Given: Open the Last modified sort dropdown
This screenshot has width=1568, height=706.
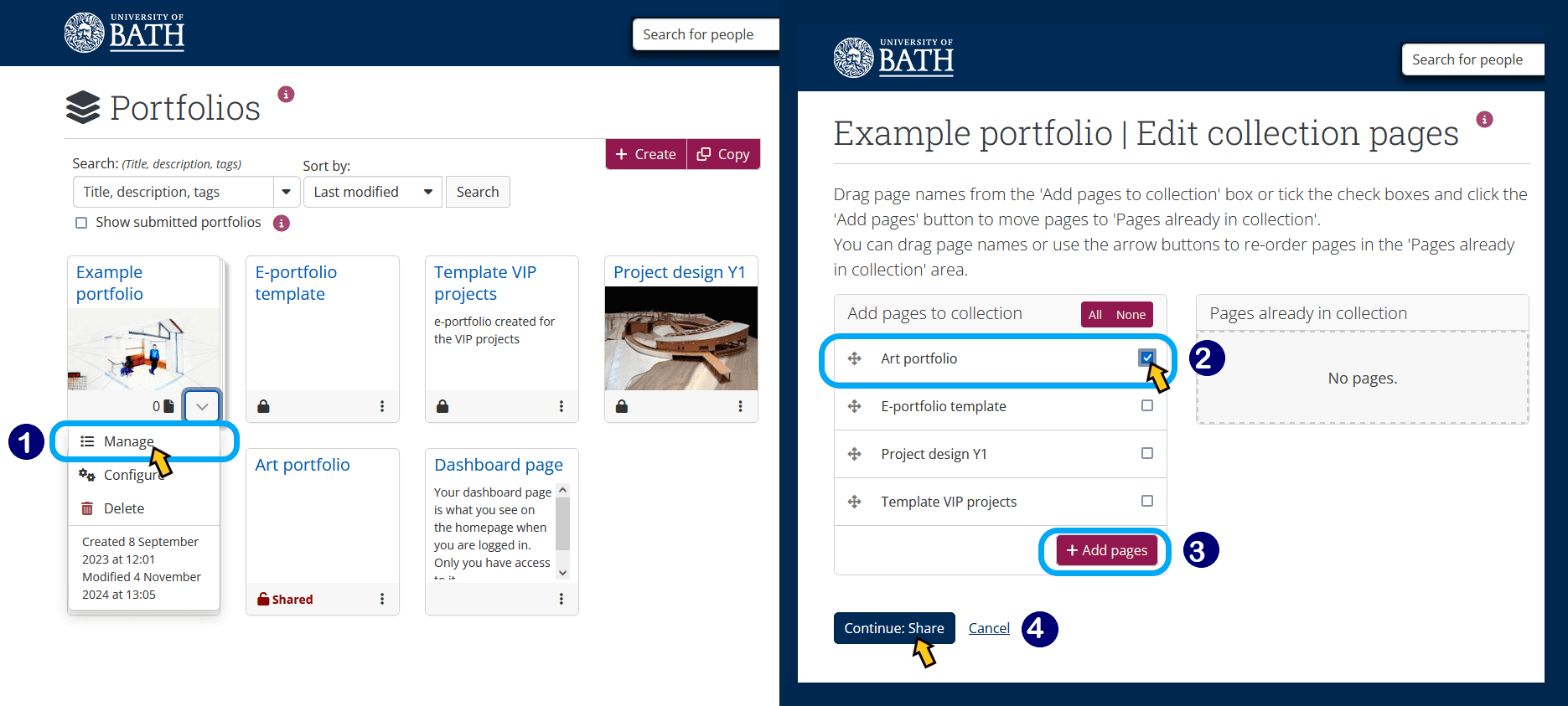Looking at the screenshot, I should [372, 191].
